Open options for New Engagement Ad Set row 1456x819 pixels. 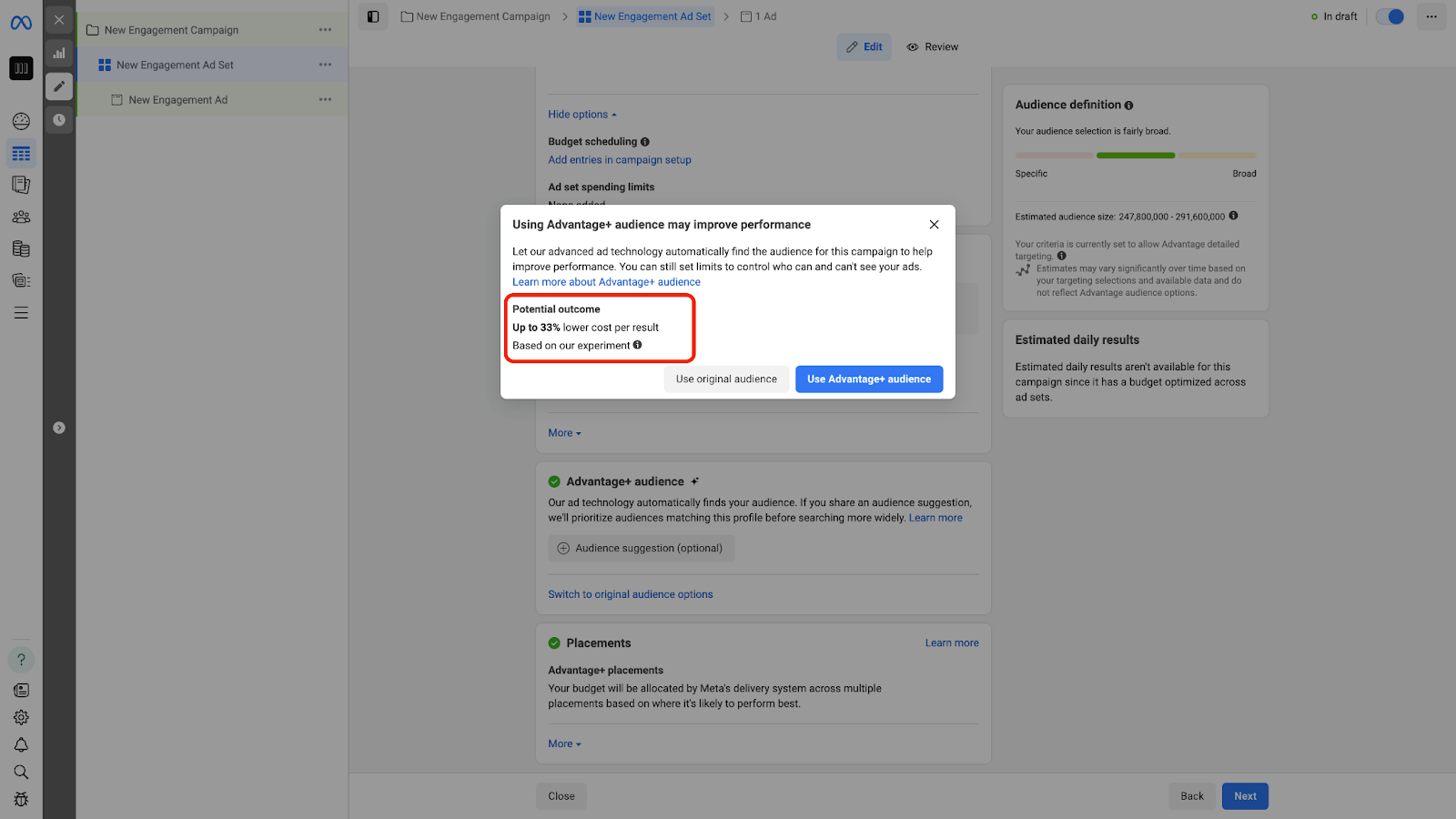click(x=325, y=65)
